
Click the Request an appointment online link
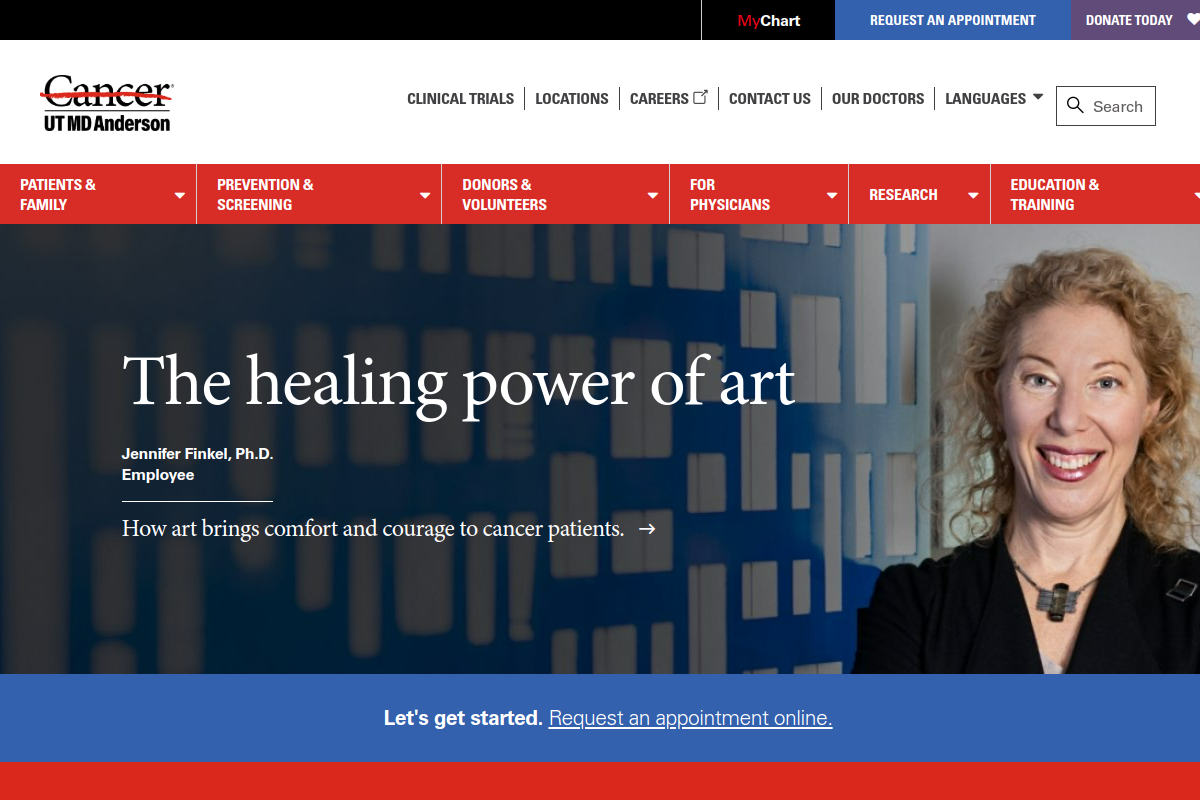690,718
